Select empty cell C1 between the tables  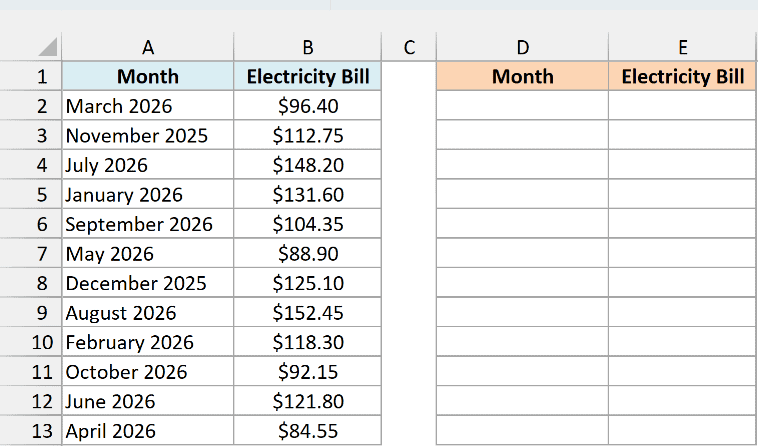(x=409, y=76)
